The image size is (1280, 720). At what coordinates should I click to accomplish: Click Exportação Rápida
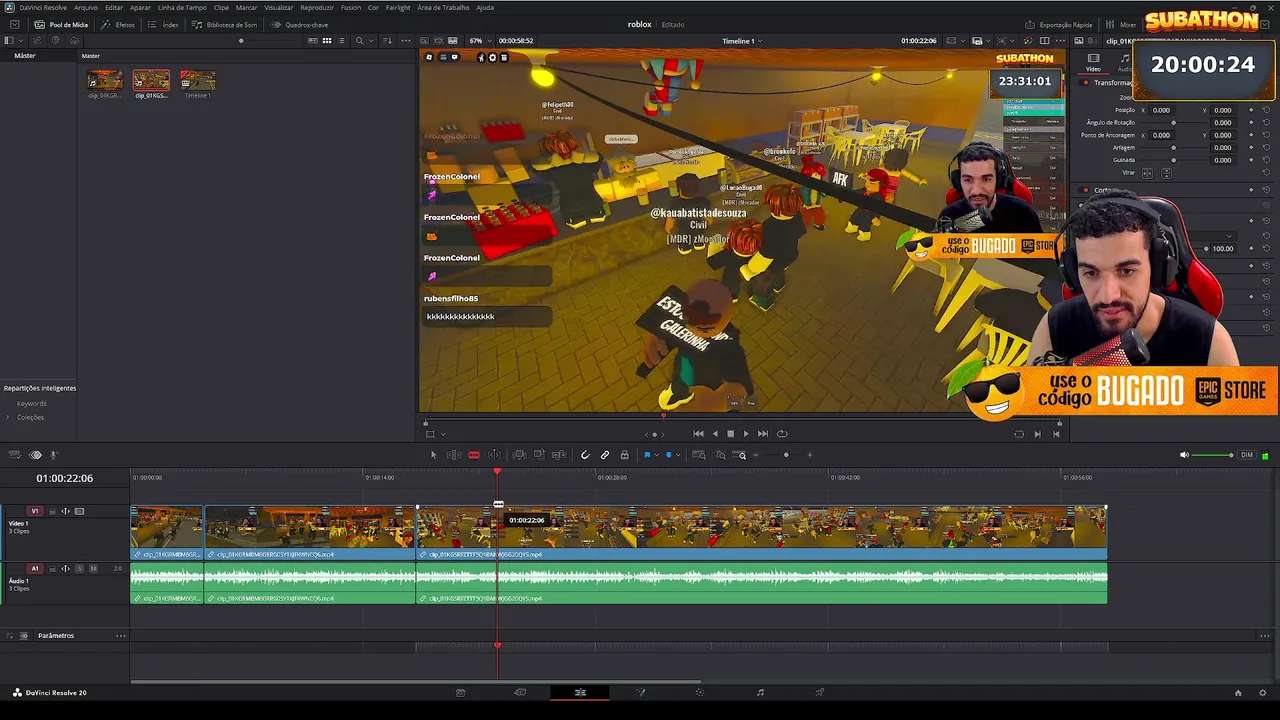(x=1059, y=24)
